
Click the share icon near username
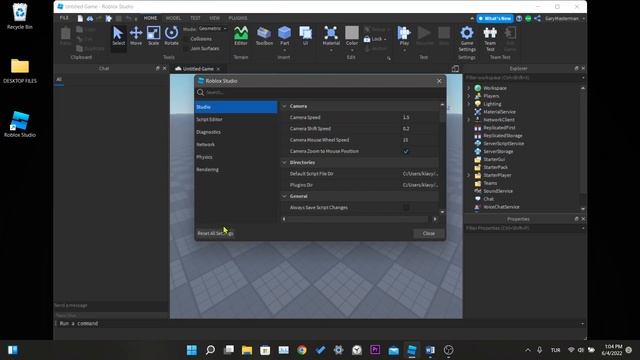click(x=538, y=18)
